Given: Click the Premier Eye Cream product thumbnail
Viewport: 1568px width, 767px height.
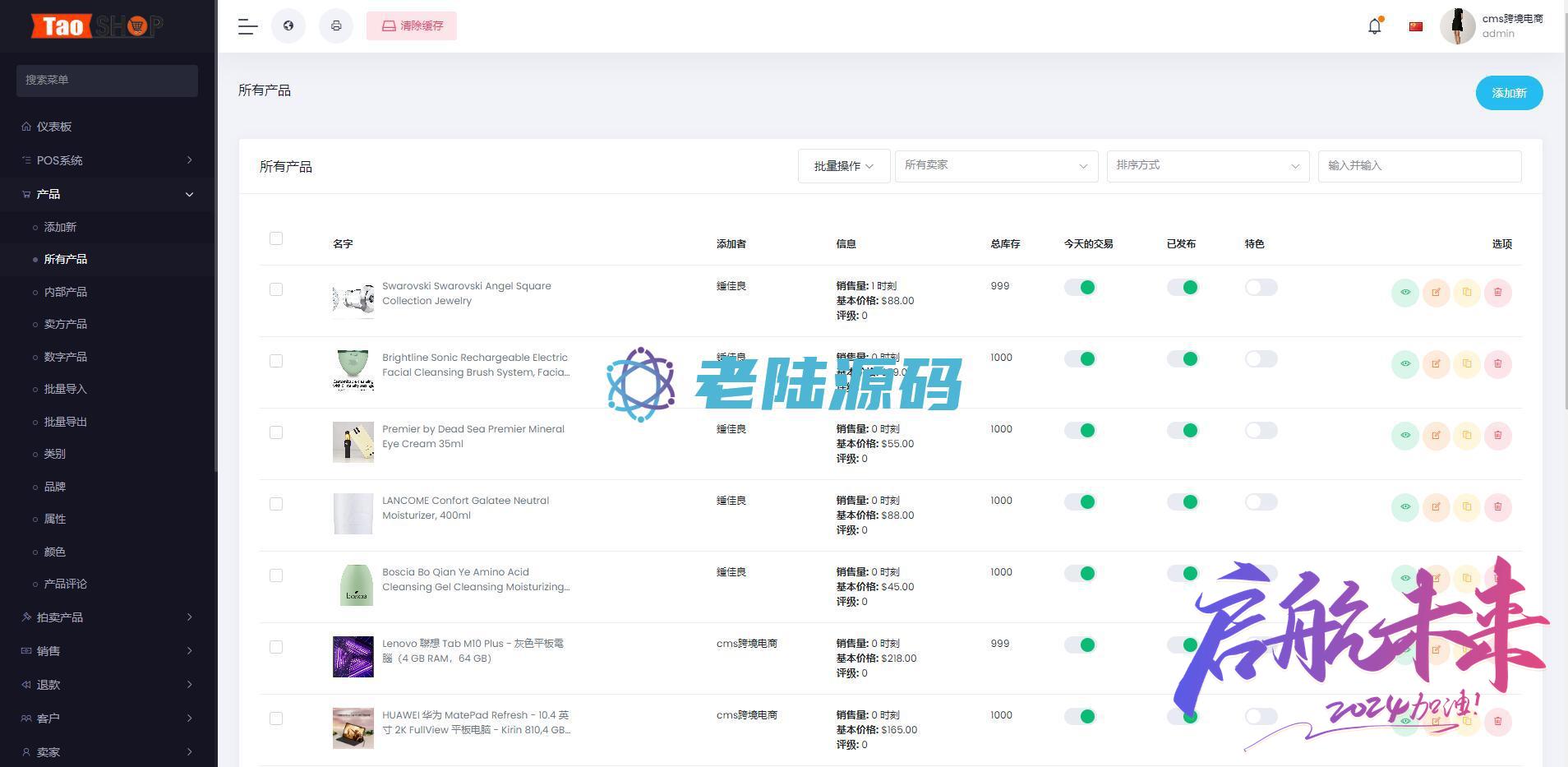Looking at the screenshot, I should point(353,442).
